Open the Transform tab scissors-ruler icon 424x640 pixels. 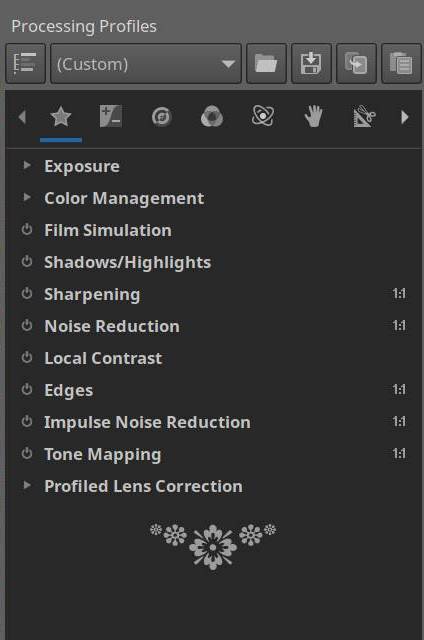(364, 117)
